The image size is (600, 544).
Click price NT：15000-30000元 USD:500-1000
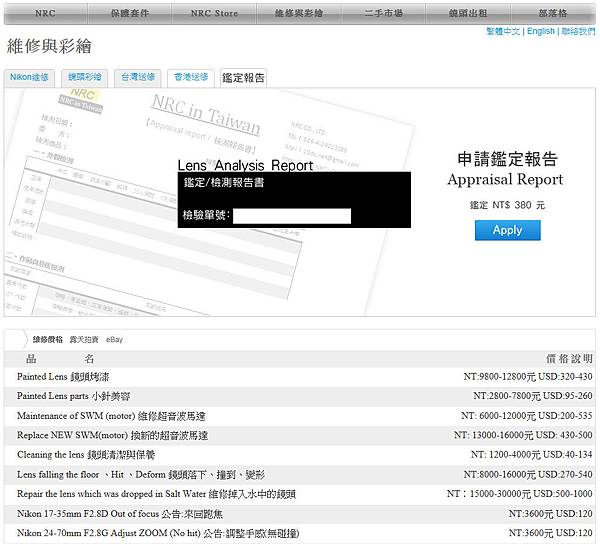click(520, 494)
